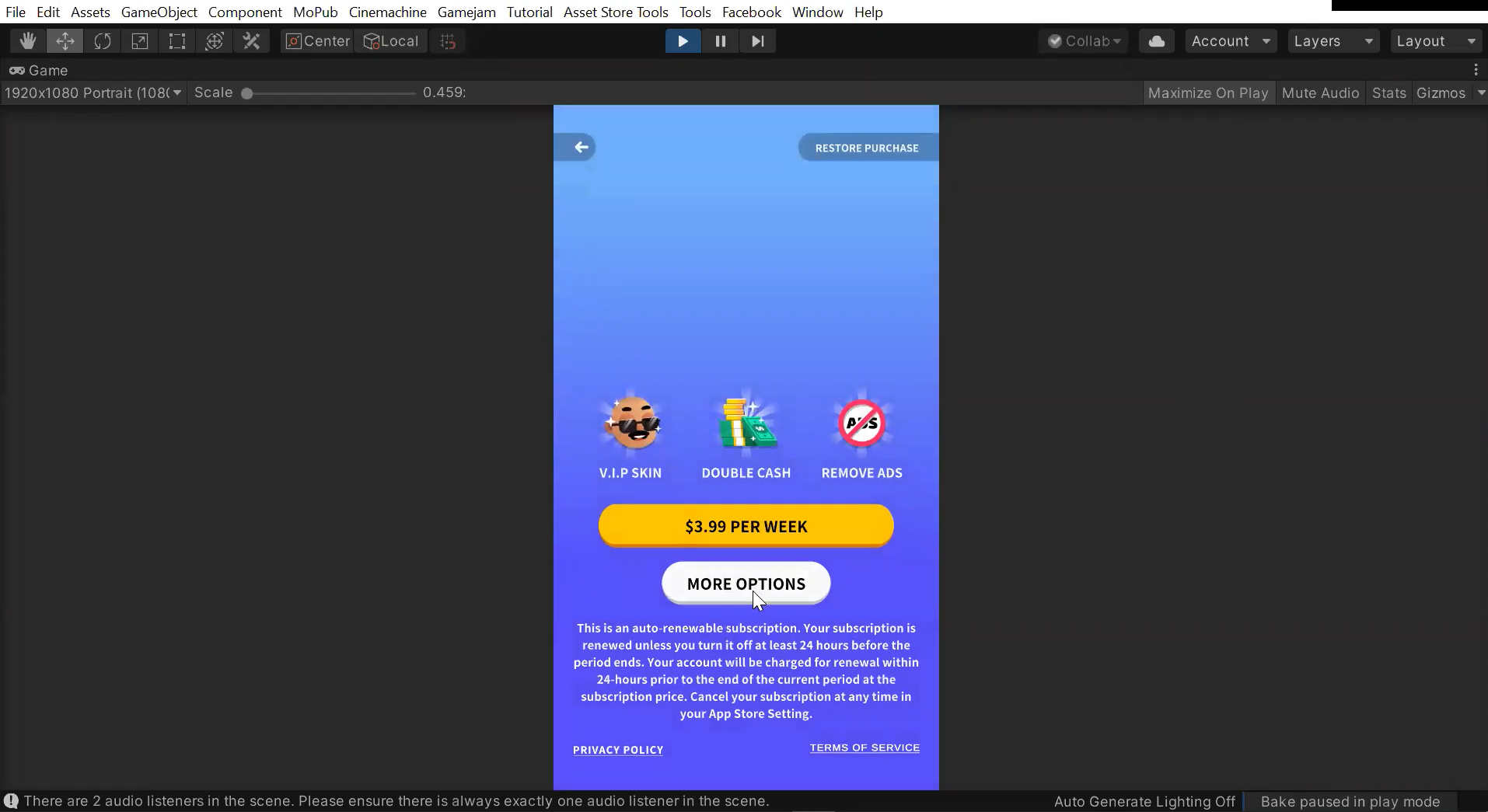Select the Rect Transform tool
This screenshot has width=1488, height=812.
pyautogui.click(x=177, y=41)
